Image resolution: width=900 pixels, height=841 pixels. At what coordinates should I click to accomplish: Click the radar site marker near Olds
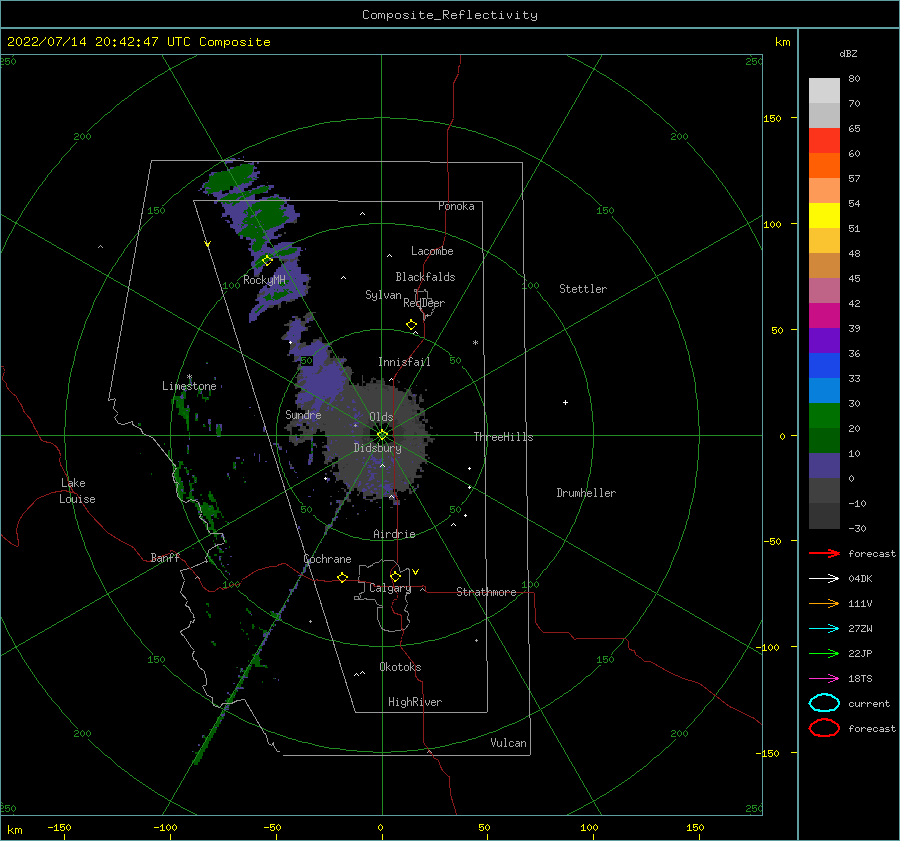(382, 435)
